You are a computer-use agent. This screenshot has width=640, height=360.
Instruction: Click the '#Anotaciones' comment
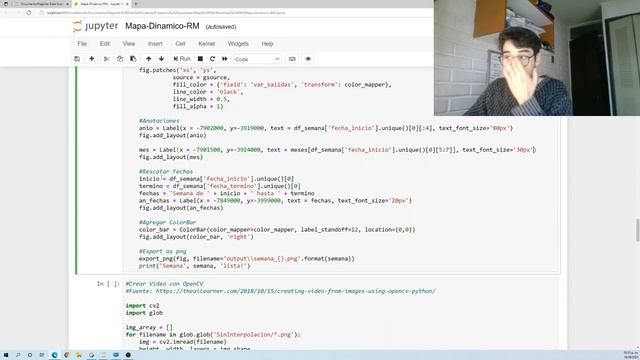point(159,121)
